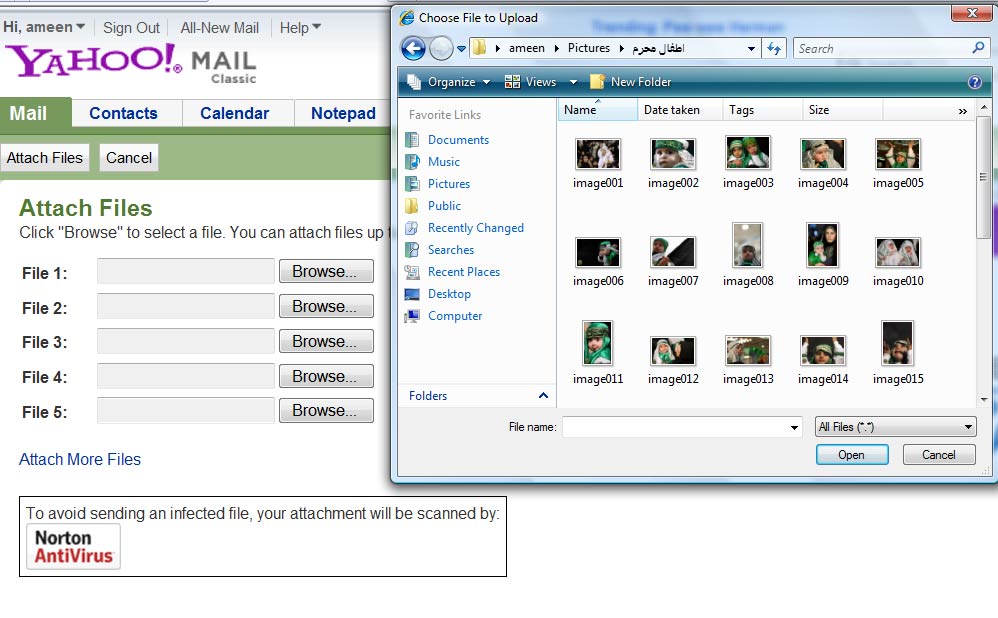The height and width of the screenshot is (618, 998).
Task: Switch to the Calendar tab
Action: [x=234, y=113]
